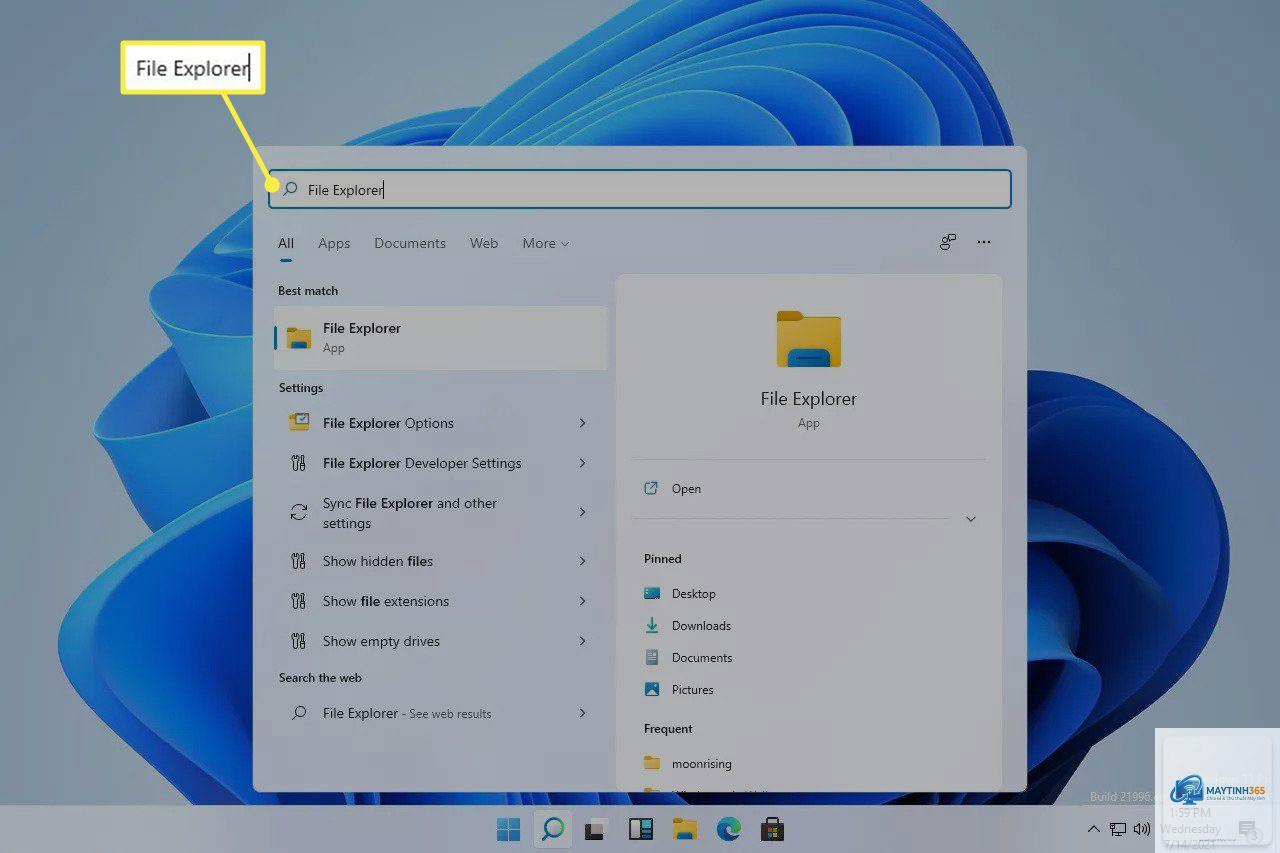Click the File Explorer folder icon in Best match

coord(299,338)
